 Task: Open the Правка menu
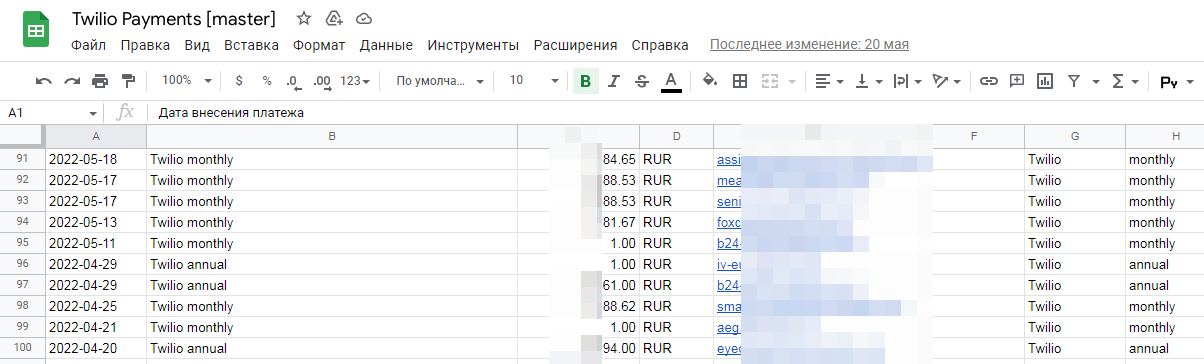[146, 45]
